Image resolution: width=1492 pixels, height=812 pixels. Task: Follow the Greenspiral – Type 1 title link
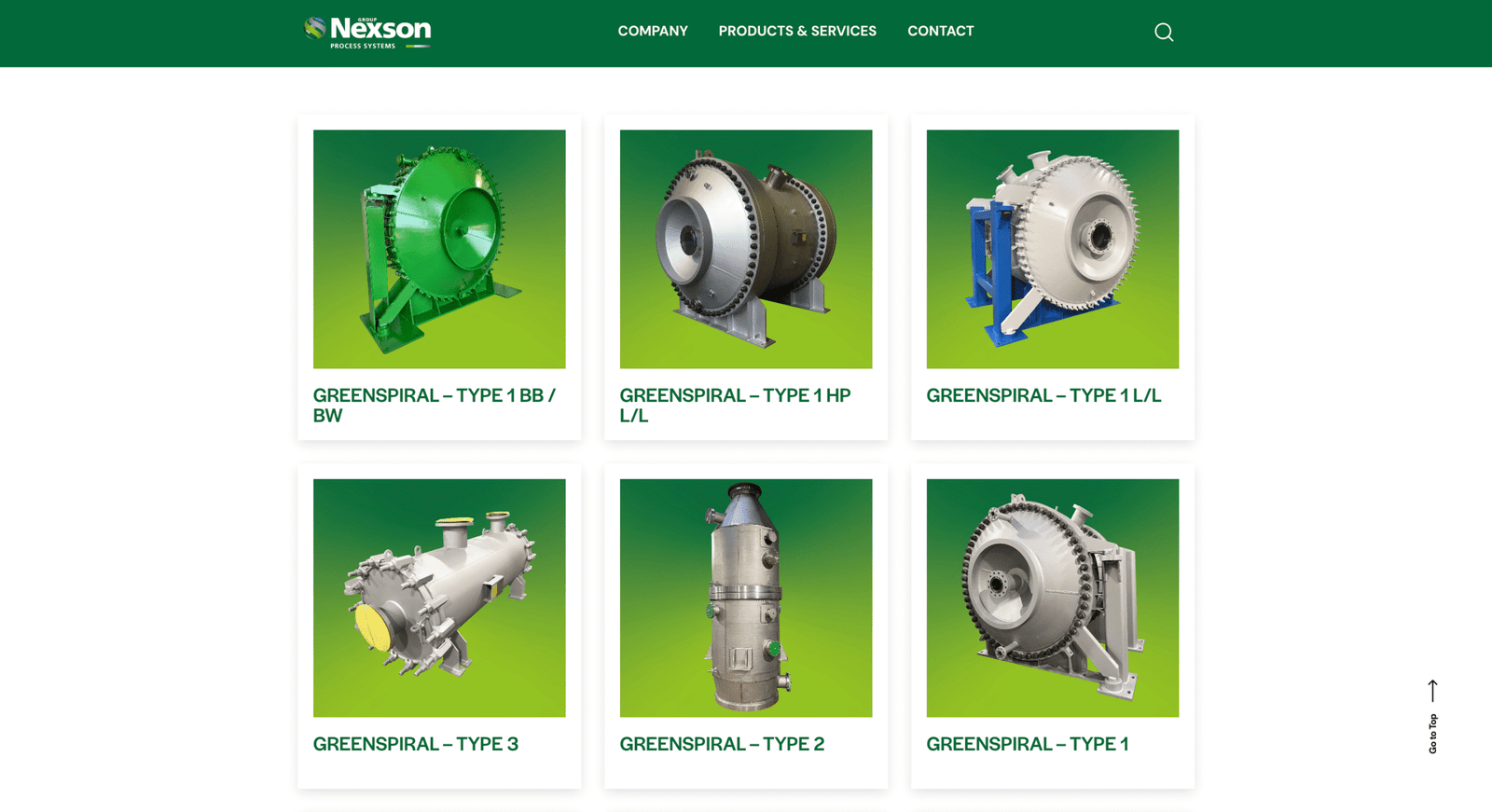[1028, 744]
